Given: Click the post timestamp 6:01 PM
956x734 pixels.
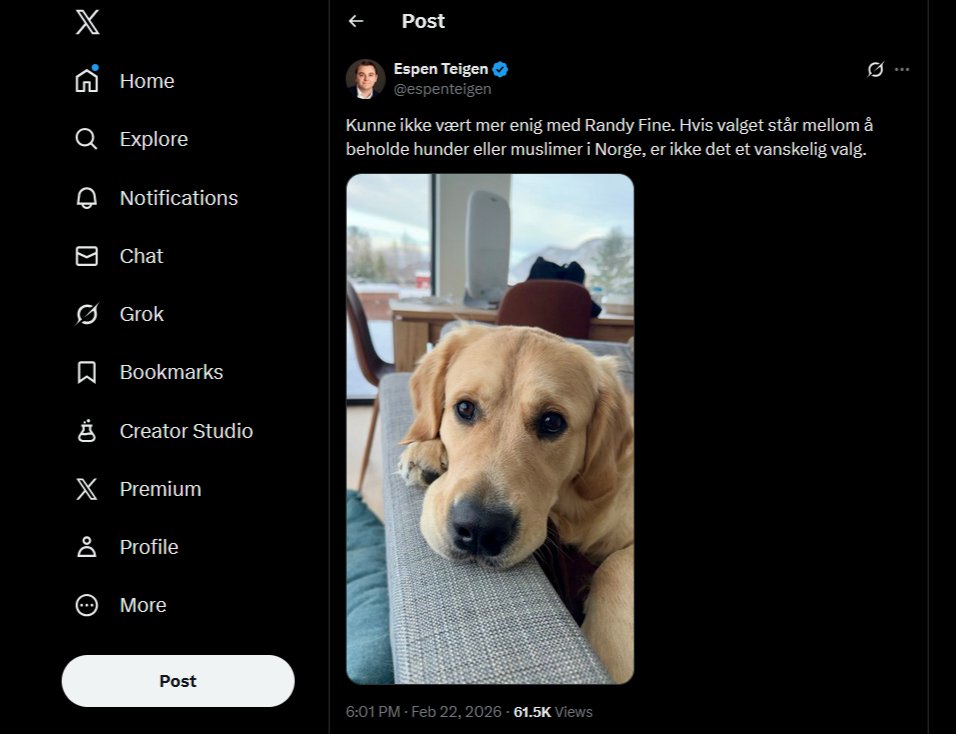Looking at the screenshot, I should (x=372, y=712).
